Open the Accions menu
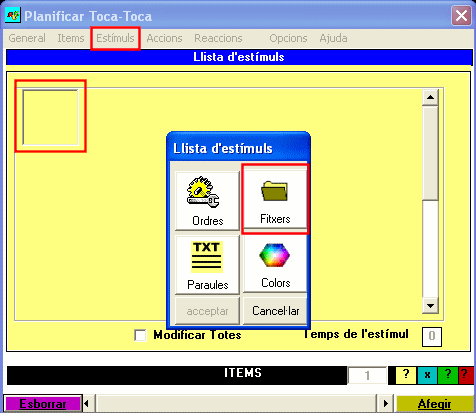The width and height of the screenshot is (476, 413). [164, 38]
